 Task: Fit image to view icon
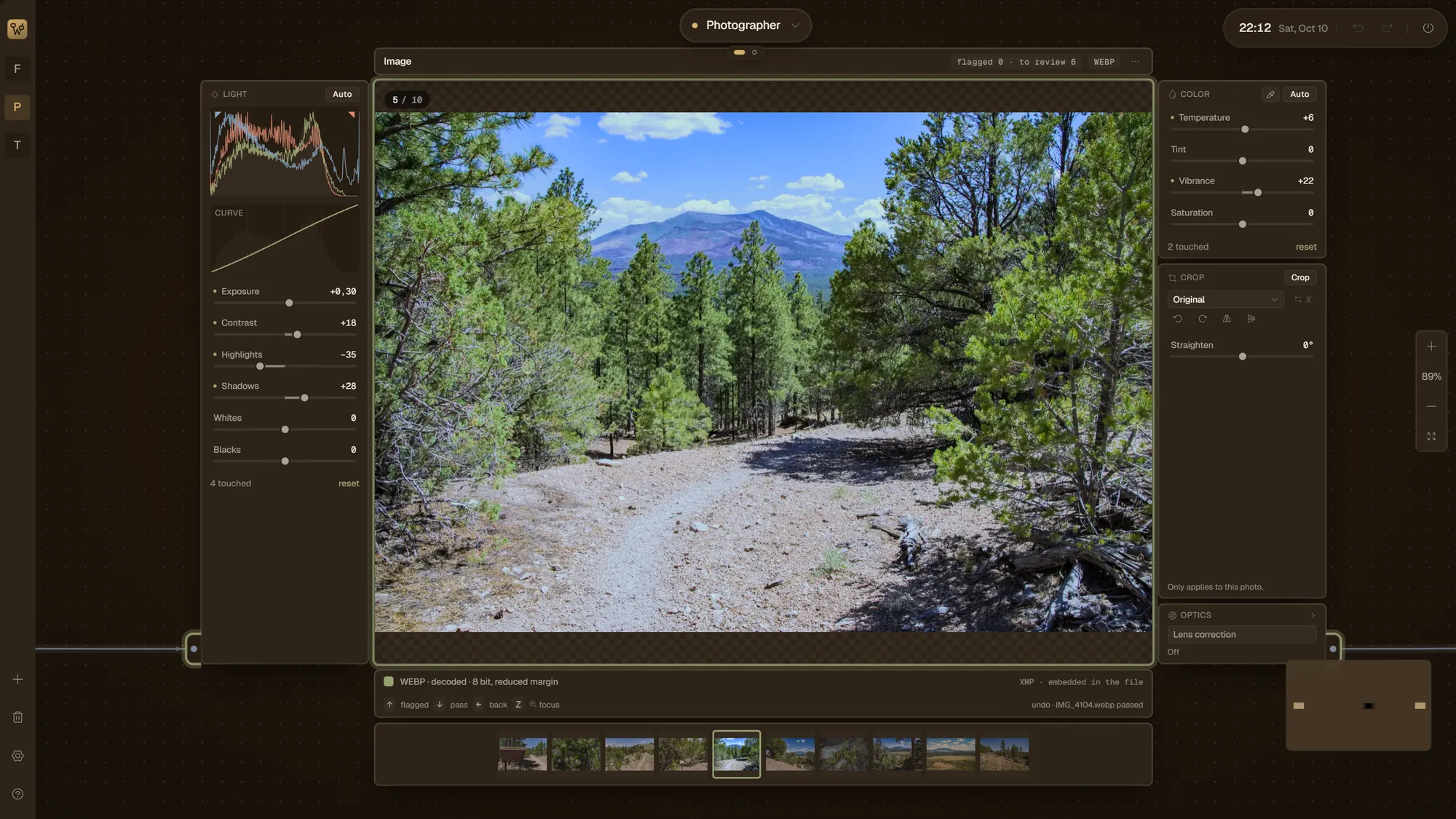(1431, 436)
